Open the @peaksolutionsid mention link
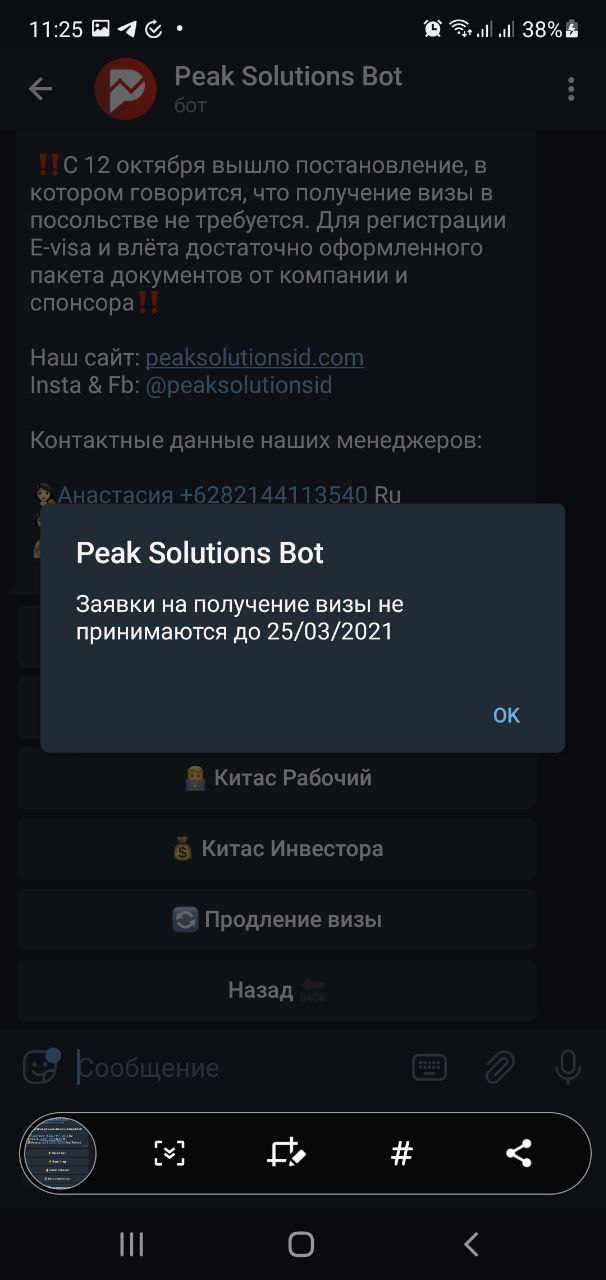This screenshot has height=1280, width=606. [238, 385]
